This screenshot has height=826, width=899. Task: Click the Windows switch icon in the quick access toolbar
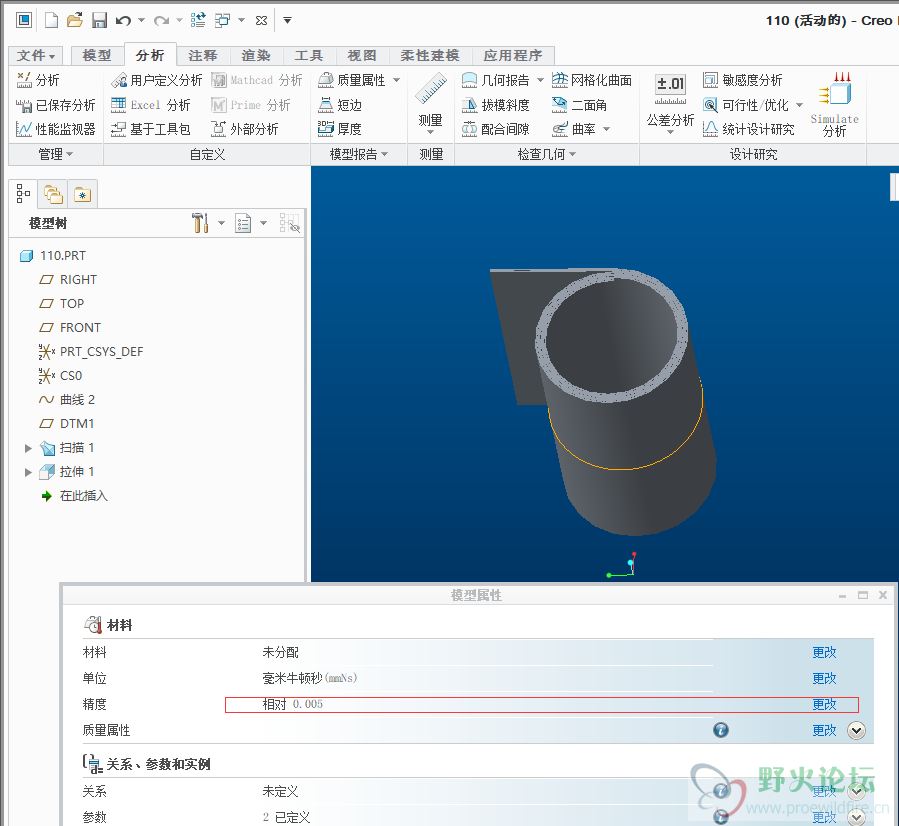222,21
